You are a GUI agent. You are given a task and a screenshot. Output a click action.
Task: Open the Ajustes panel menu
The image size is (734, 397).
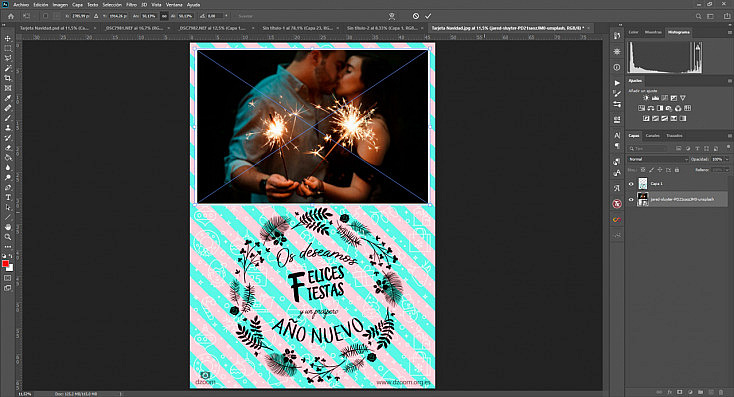point(729,81)
